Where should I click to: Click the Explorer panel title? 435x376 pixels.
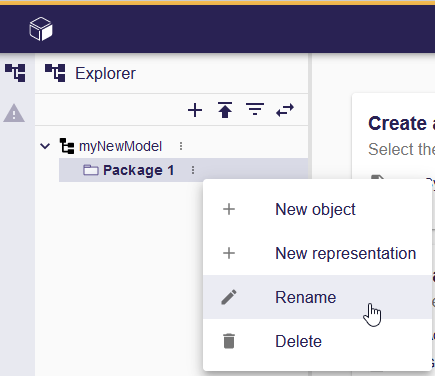tap(105, 73)
